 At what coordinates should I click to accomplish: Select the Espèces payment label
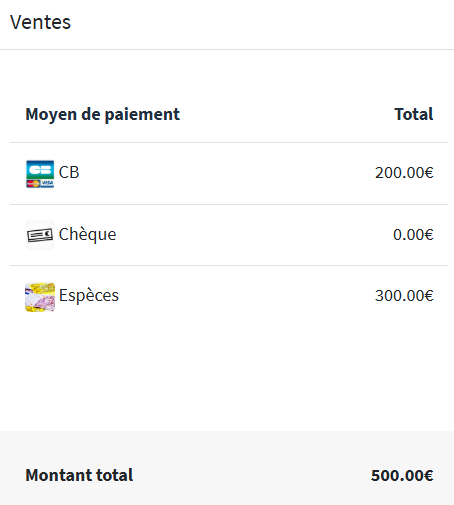(x=89, y=296)
